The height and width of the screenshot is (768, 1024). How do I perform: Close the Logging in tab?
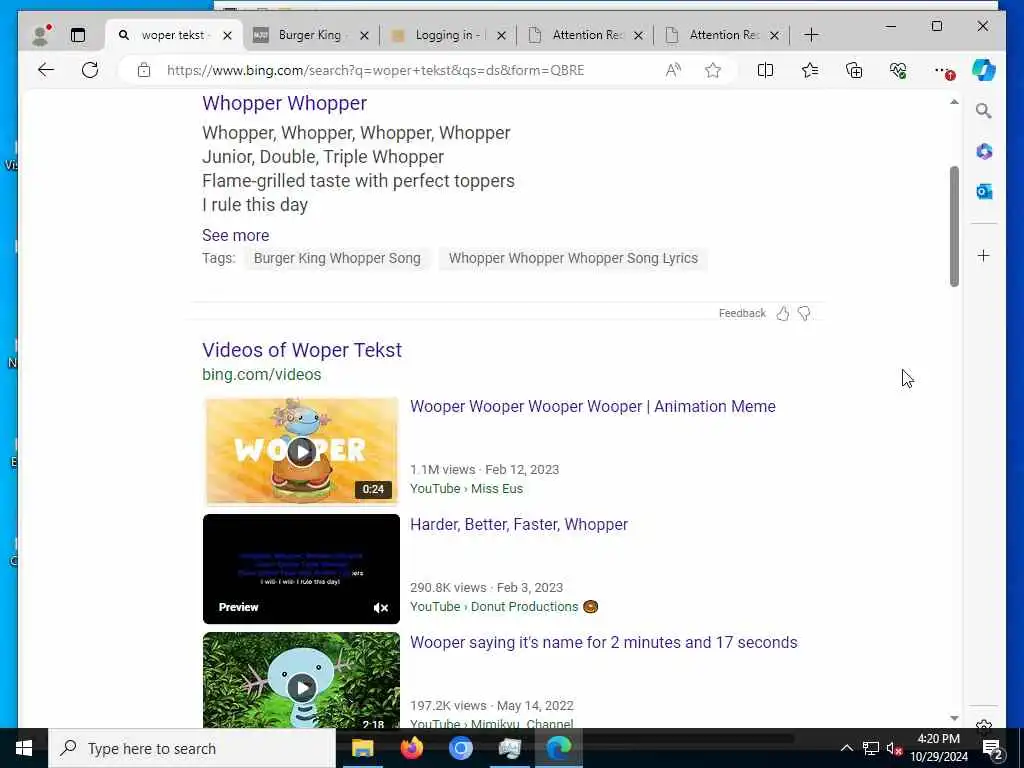click(x=501, y=35)
